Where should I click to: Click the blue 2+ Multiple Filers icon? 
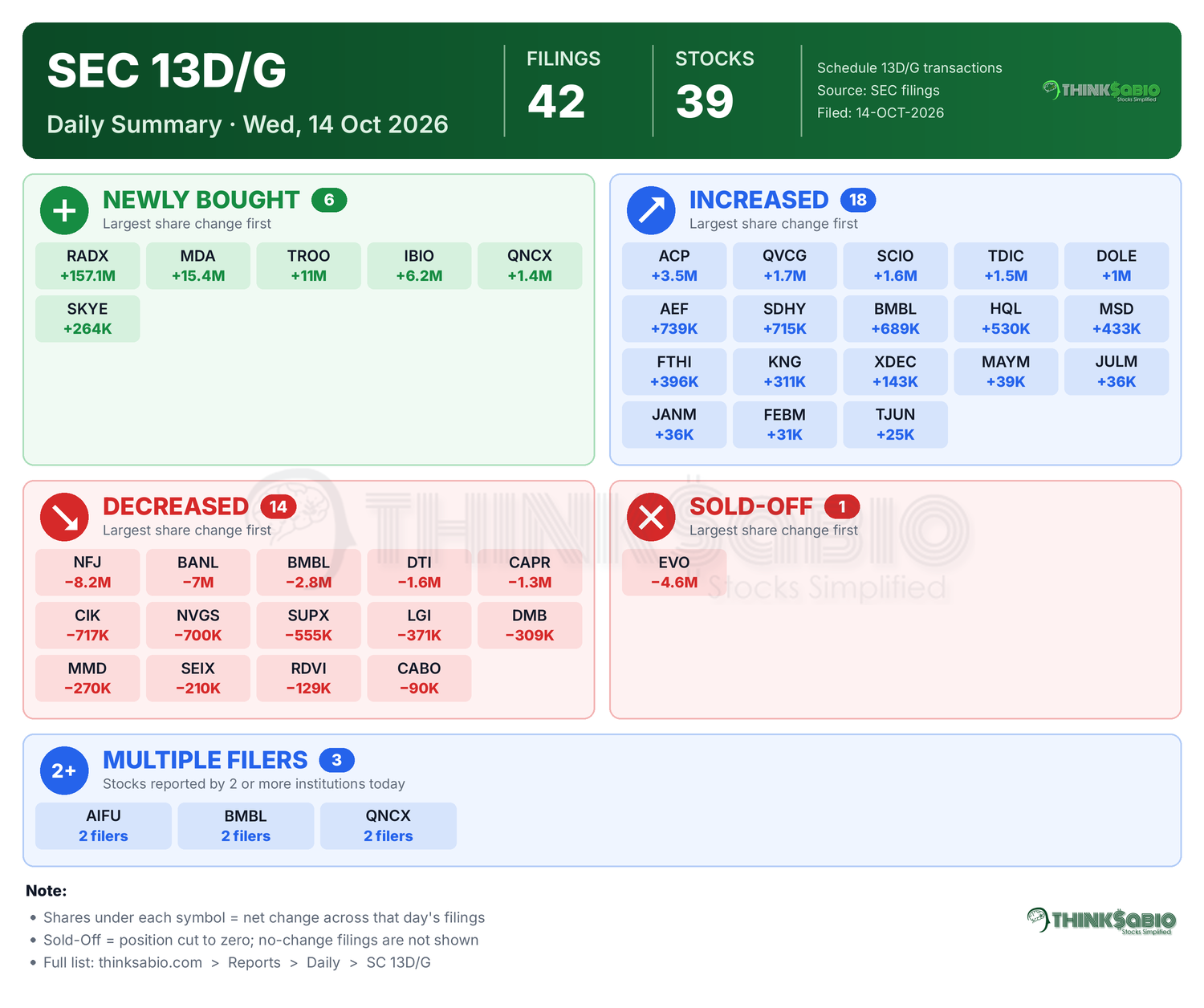[64, 770]
